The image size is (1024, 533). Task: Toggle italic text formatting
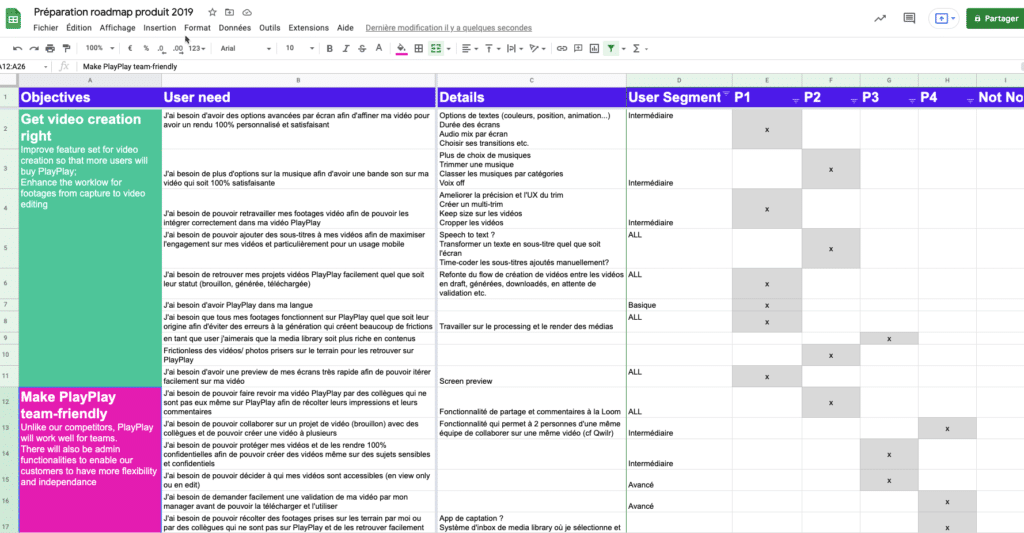point(346,48)
